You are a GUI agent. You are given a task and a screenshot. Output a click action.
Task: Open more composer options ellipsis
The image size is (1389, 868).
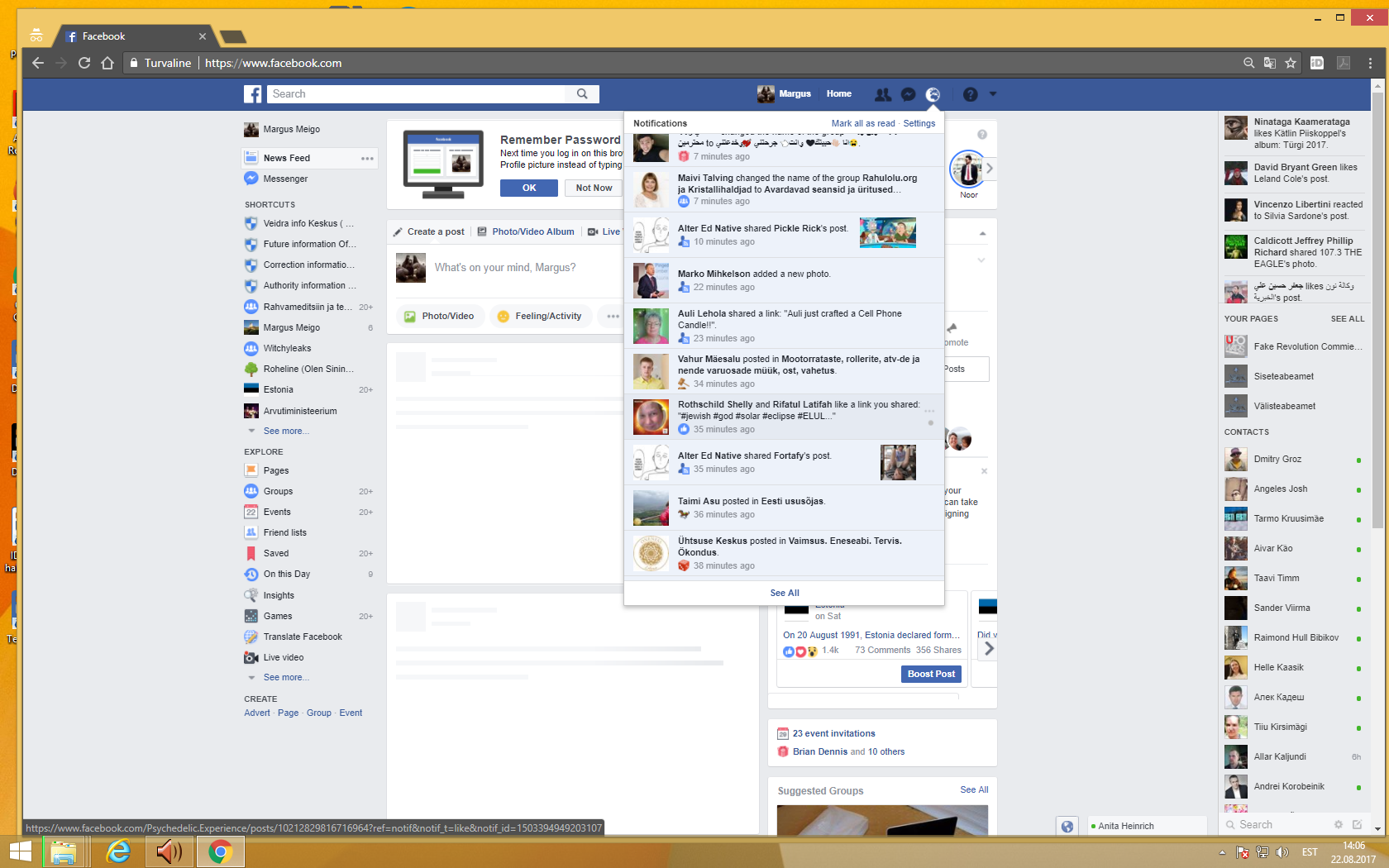[x=613, y=316]
